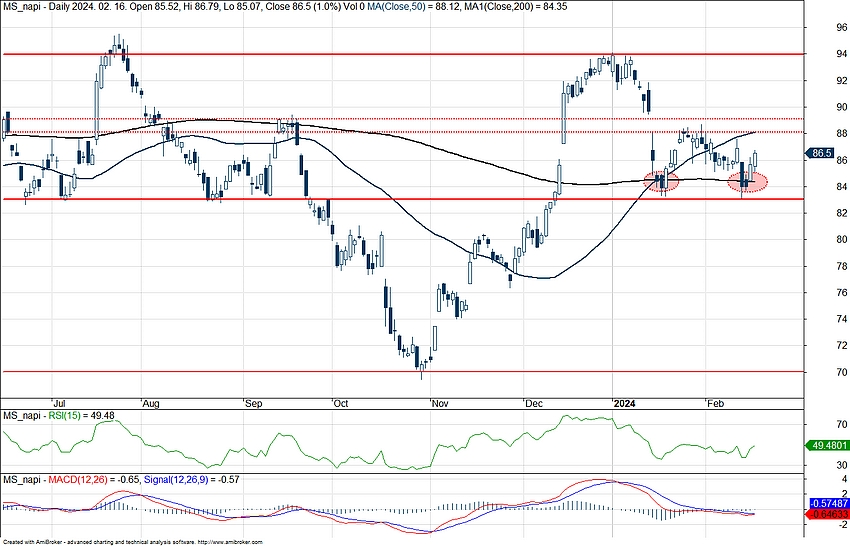Select the bottom red line at 70
This screenshot has width=850, height=546.
(200, 371)
